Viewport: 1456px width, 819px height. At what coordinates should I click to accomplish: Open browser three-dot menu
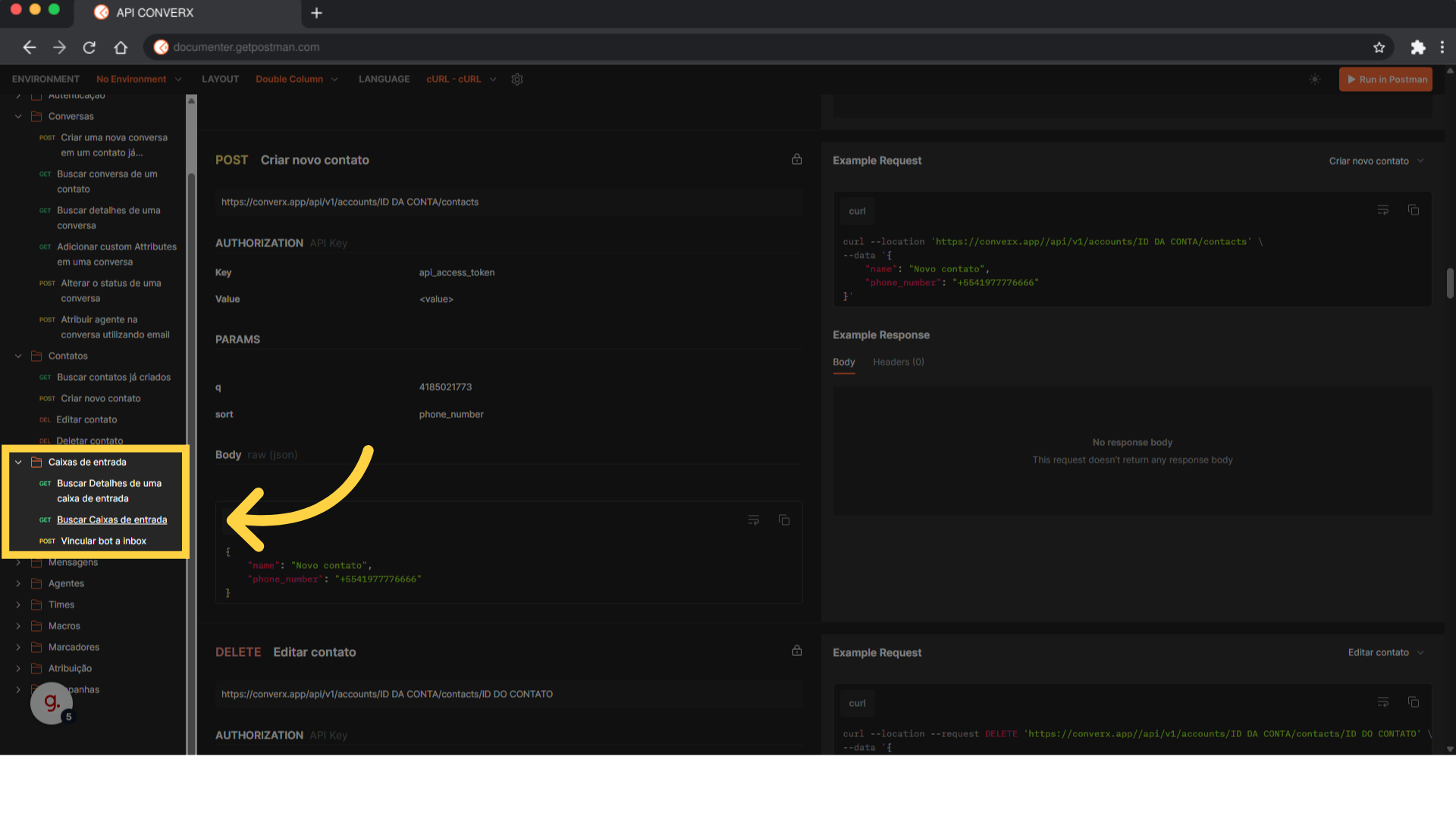tap(1442, 47)
